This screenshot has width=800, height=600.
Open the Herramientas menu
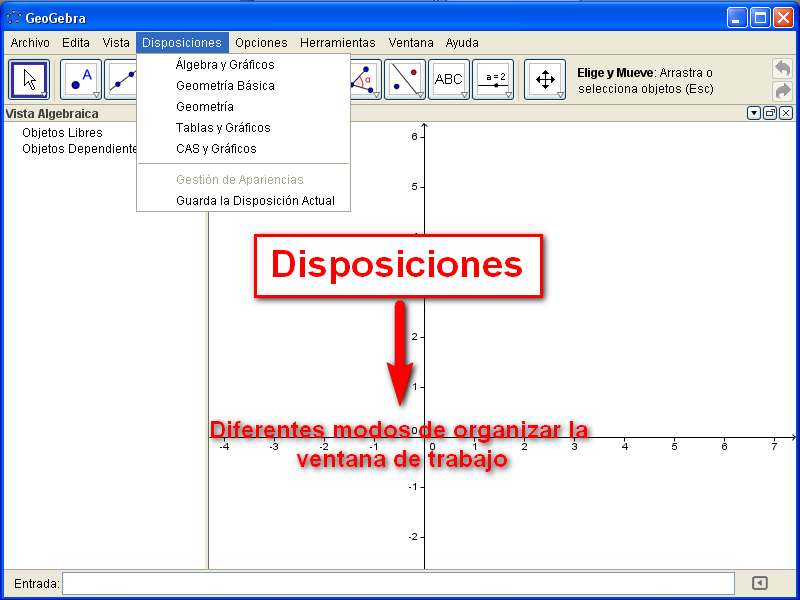337,43
